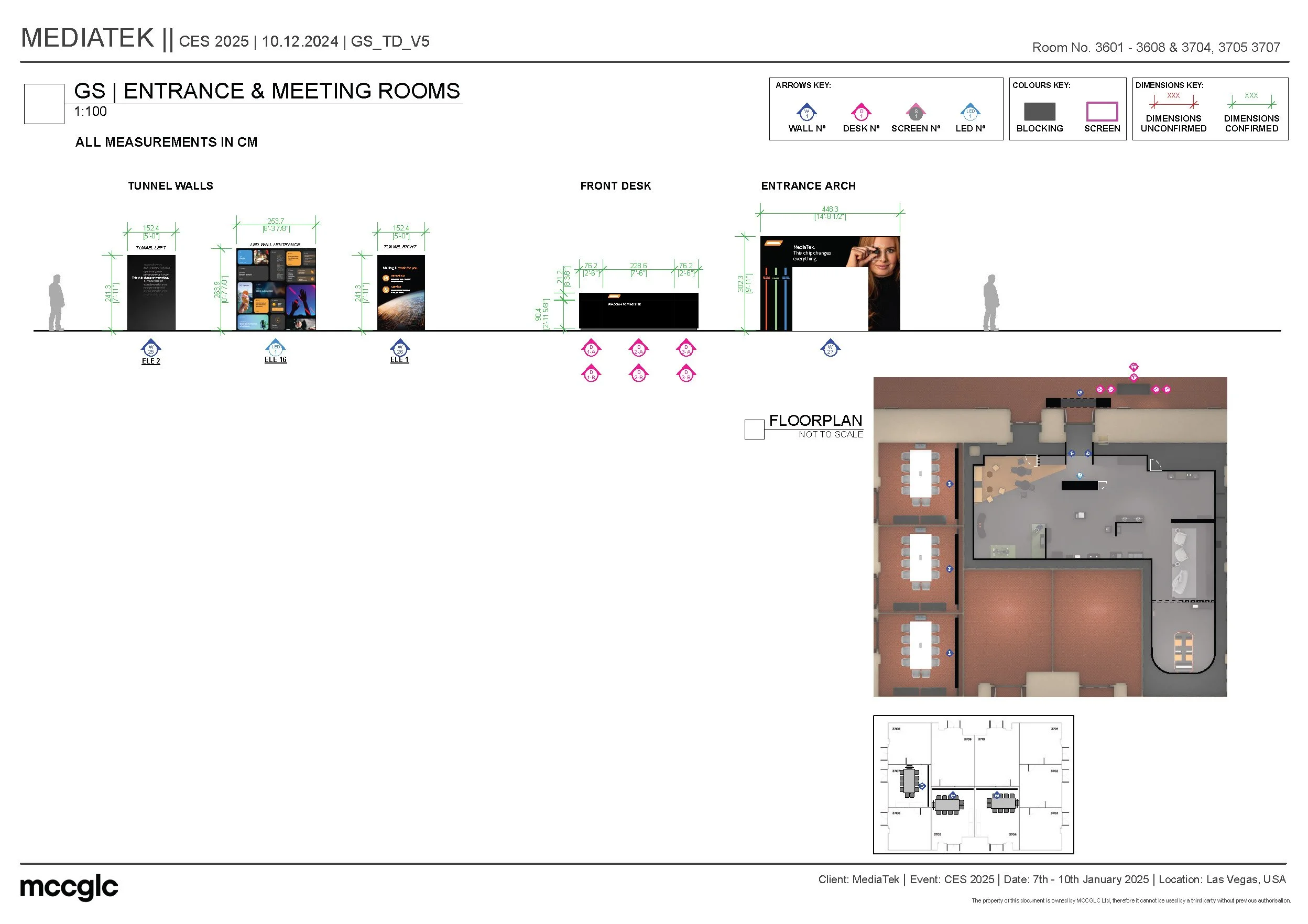
Task: Open the Tunnel Left wall graphic
Action: point(151,293)
